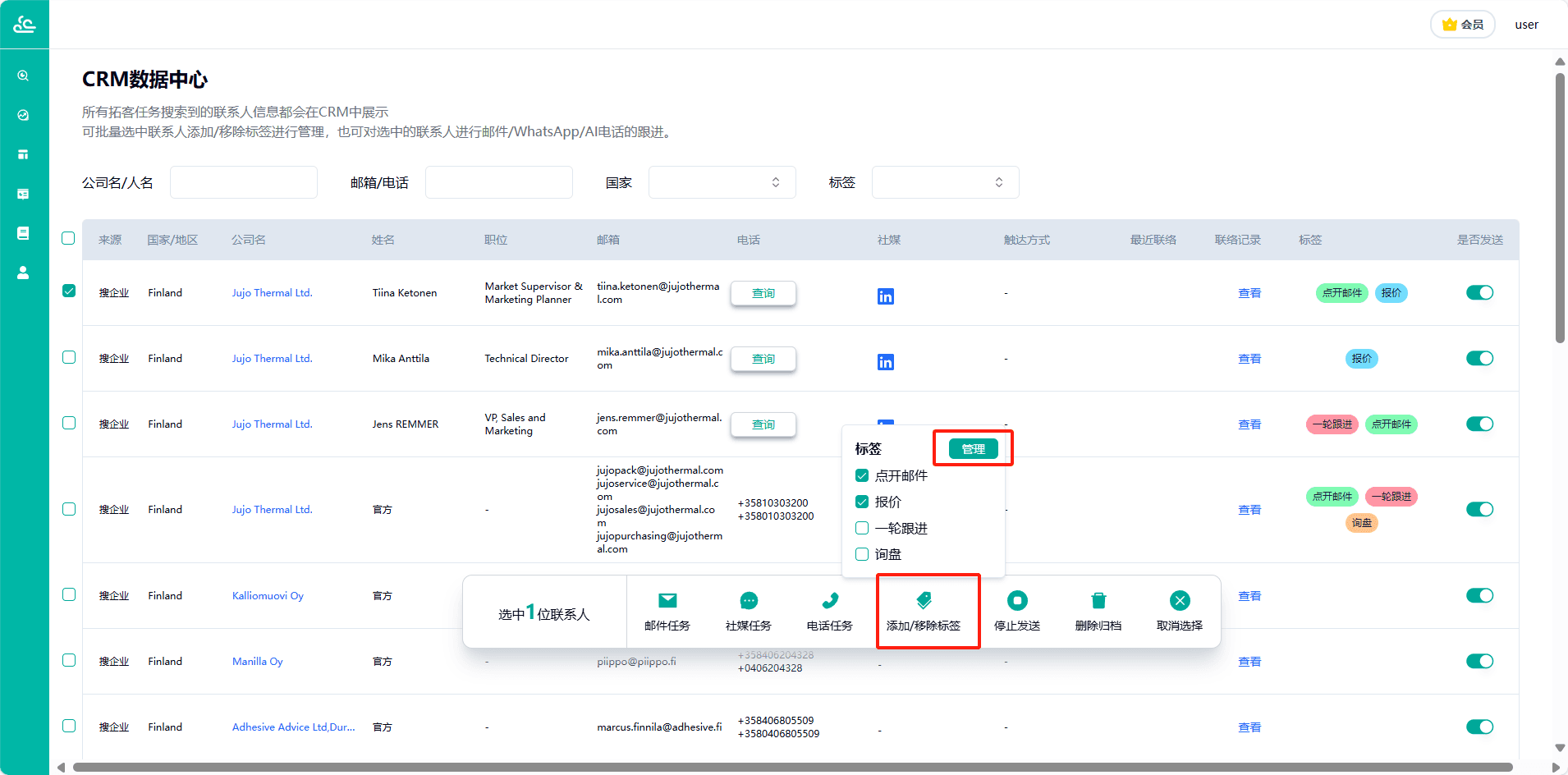1568x775 pixels.
Task: Toggle send switch for Adhesive Advice row
Action: (1479, 727)
